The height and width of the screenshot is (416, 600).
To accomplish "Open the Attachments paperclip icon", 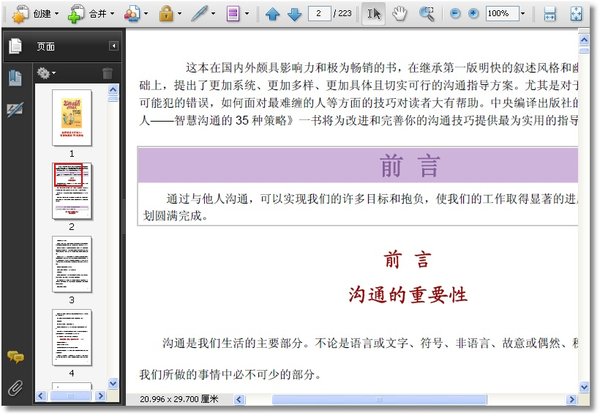I will click(15, 388).
